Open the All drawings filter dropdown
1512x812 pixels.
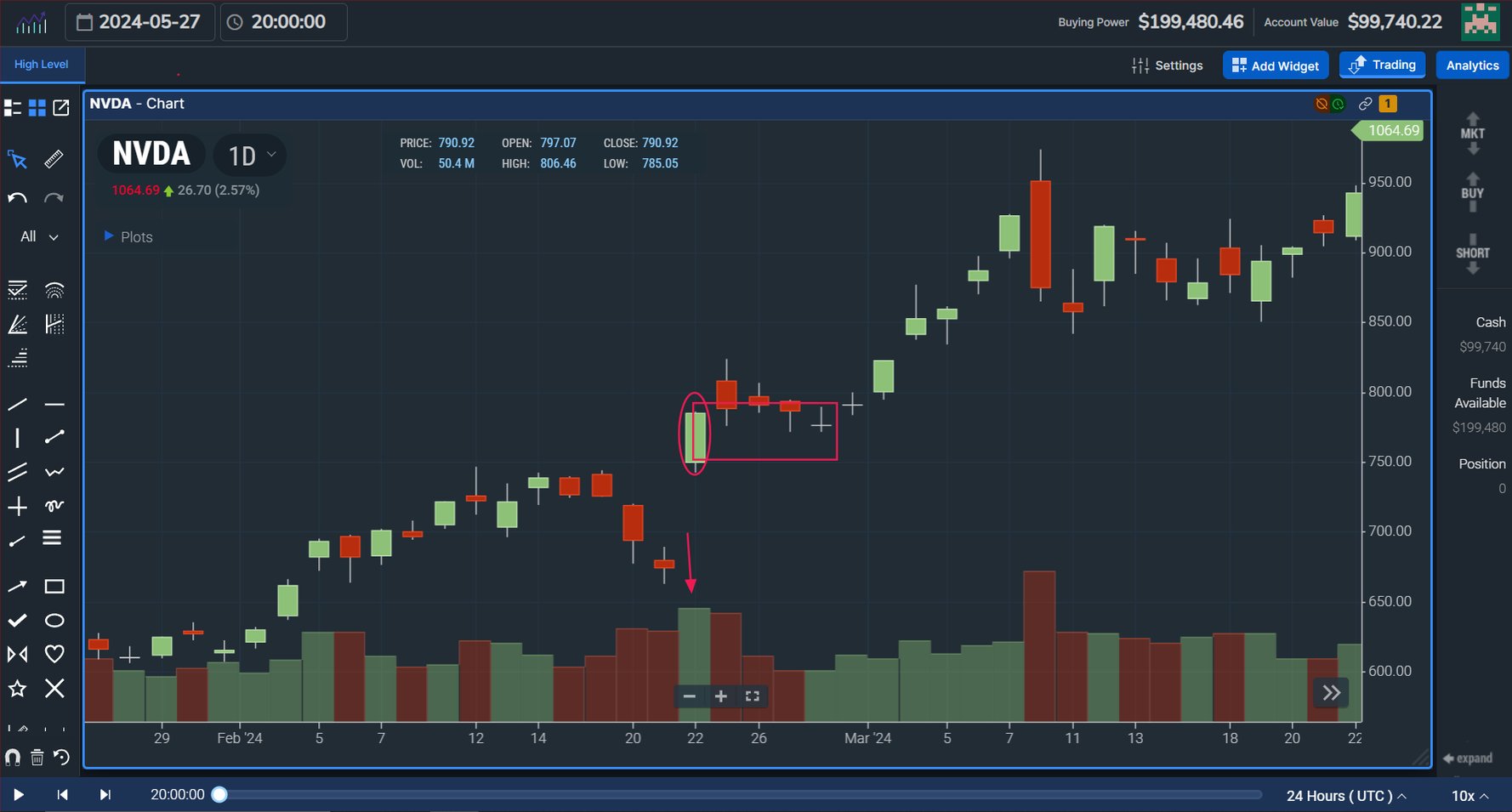pos(37,236)
